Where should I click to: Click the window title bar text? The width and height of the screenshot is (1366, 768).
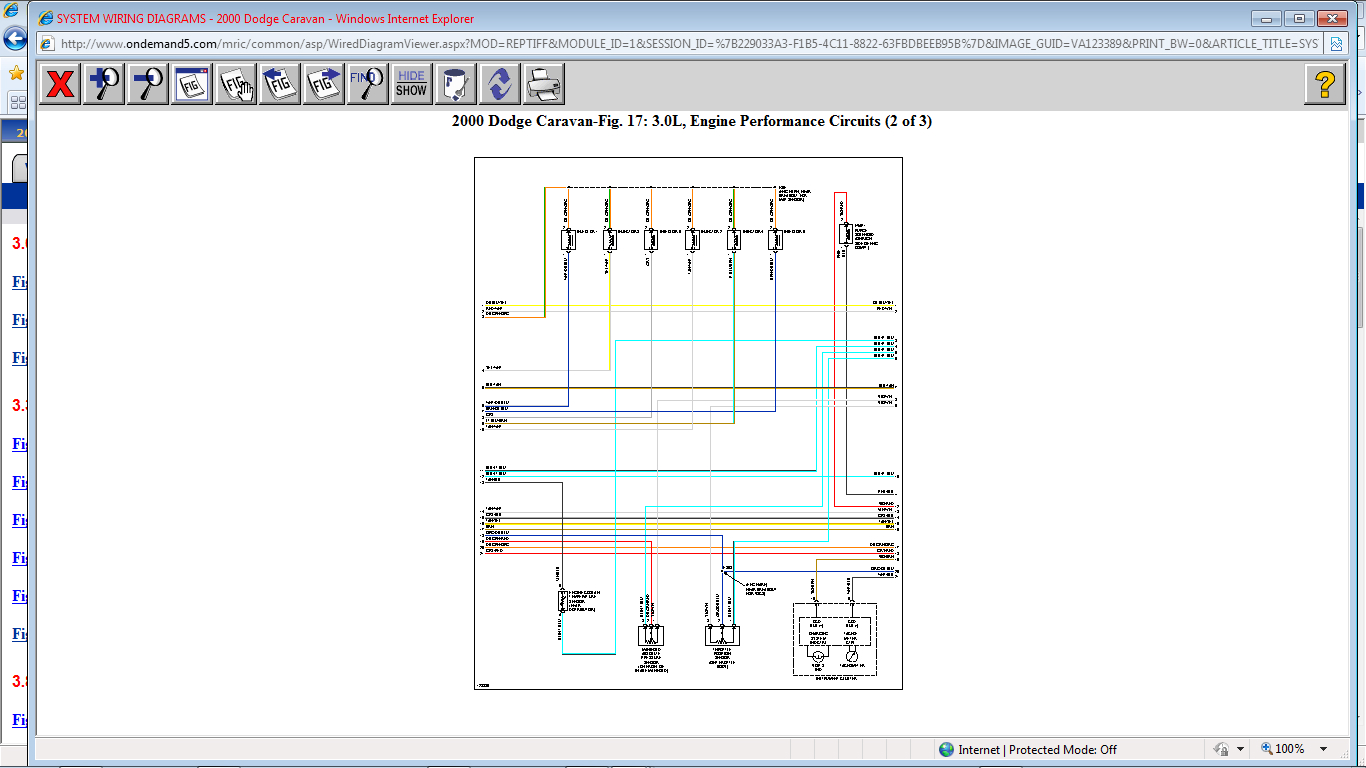pos(265,19)
